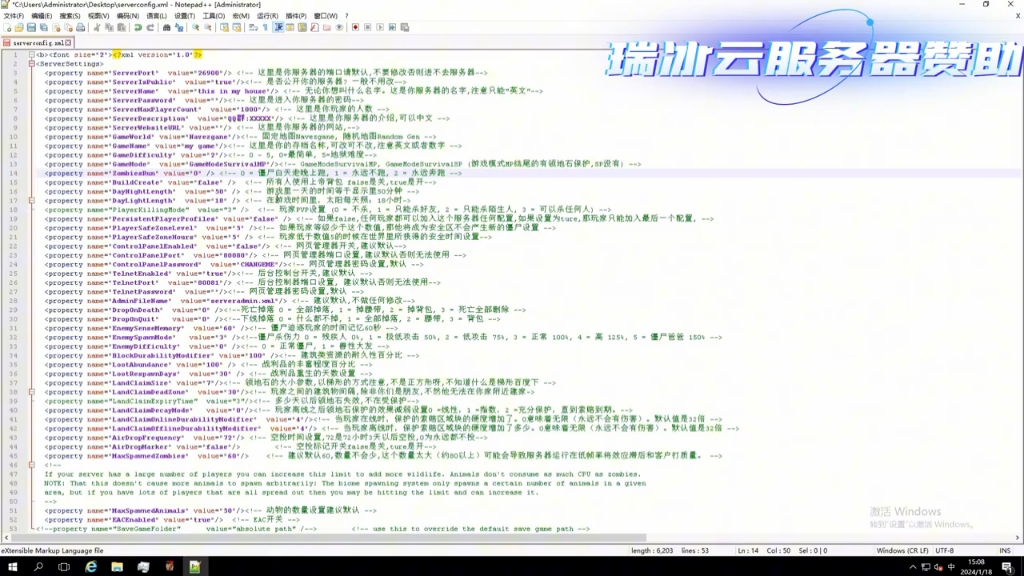Click the right arrow of horizontal scrollbar

pyautogui.click(x=1017, y=538)
